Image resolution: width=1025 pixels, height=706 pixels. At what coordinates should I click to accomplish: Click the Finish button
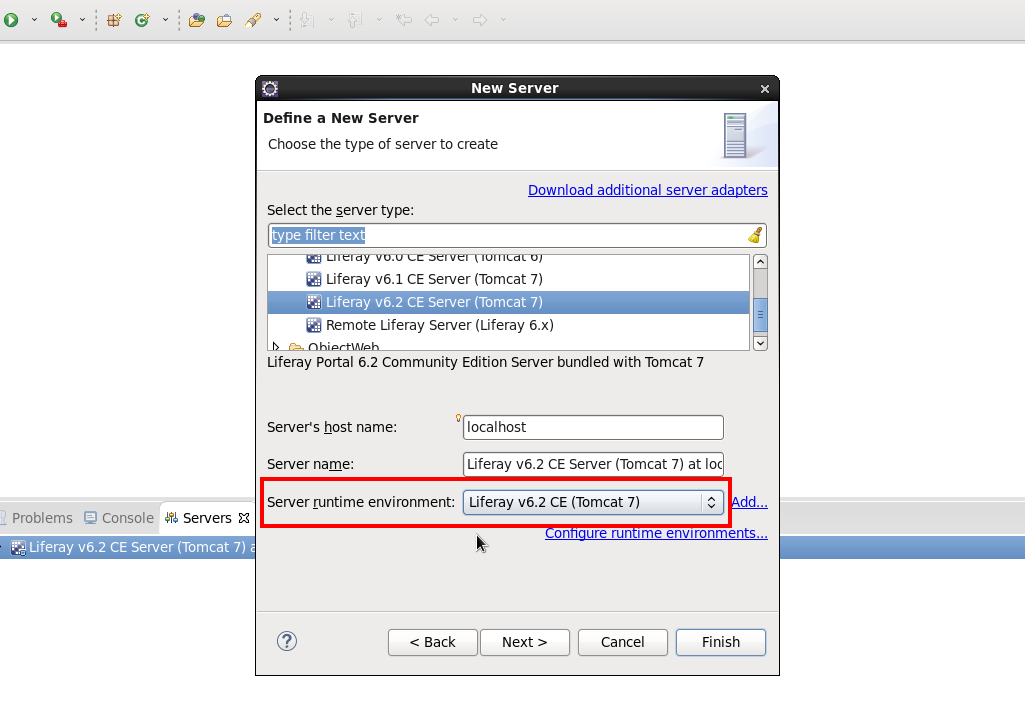tap(721, 643)
